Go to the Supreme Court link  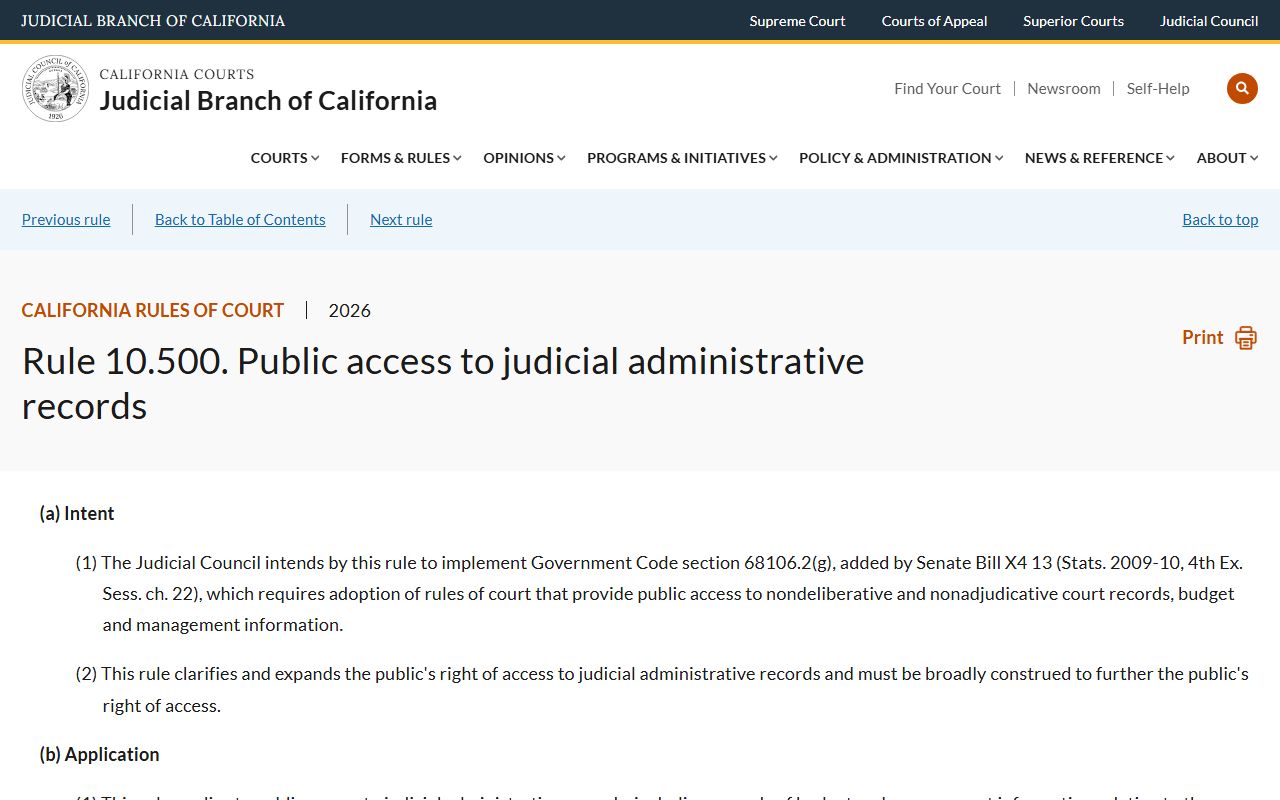797,21
